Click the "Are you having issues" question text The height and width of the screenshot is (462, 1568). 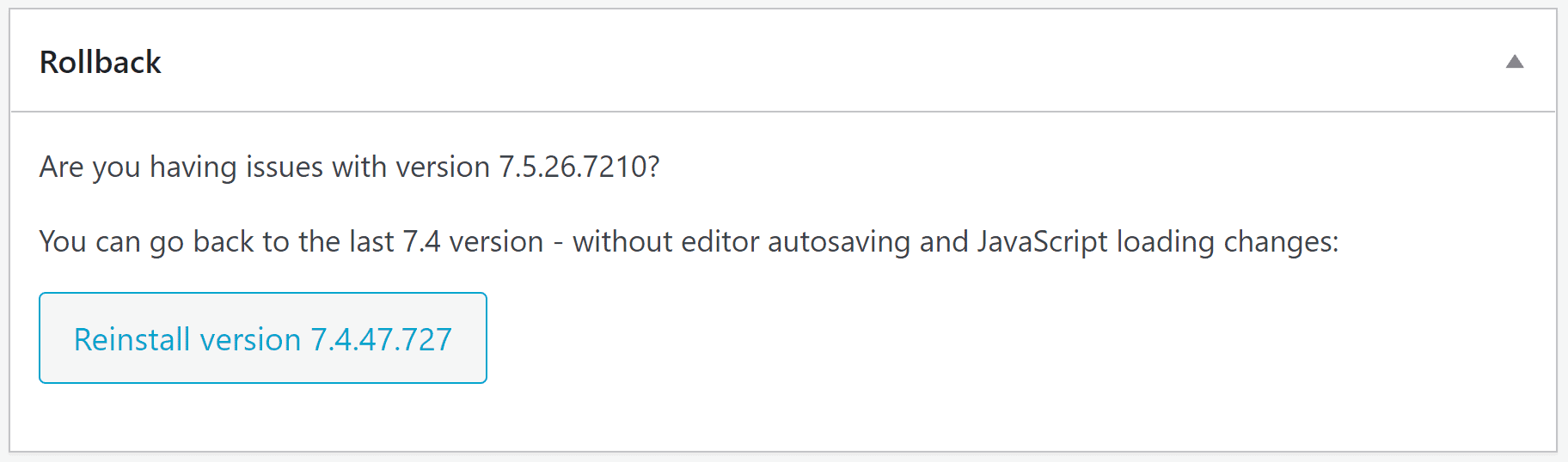tap(349, 167)
